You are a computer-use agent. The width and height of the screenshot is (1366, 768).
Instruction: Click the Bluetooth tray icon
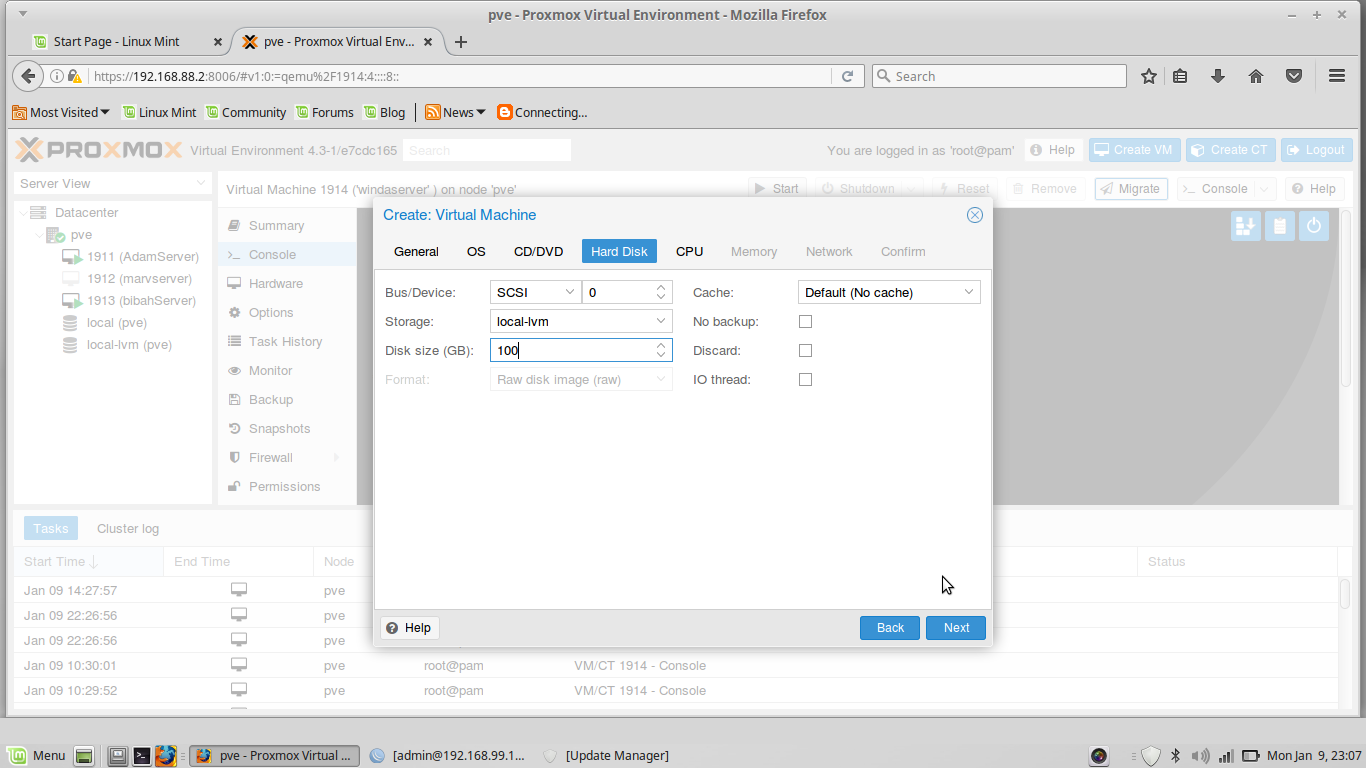[x=1176, y=755]
